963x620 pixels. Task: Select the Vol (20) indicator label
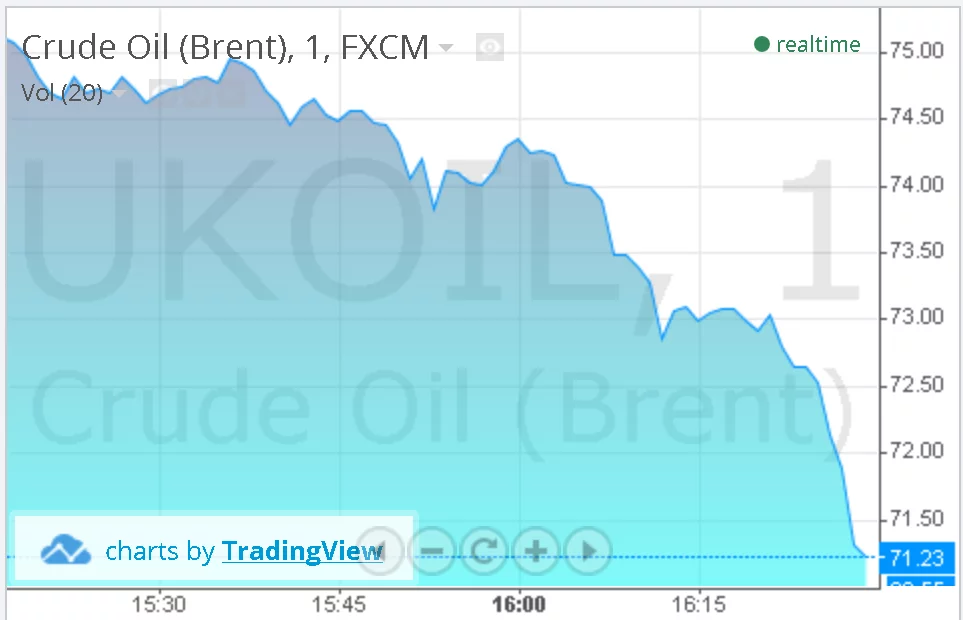point(61,94)
